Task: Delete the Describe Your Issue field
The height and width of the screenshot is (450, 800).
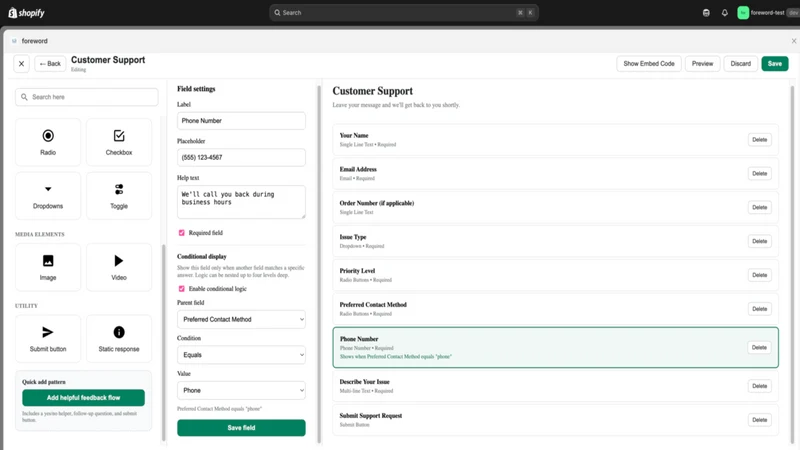Action: tap(759, 386)
